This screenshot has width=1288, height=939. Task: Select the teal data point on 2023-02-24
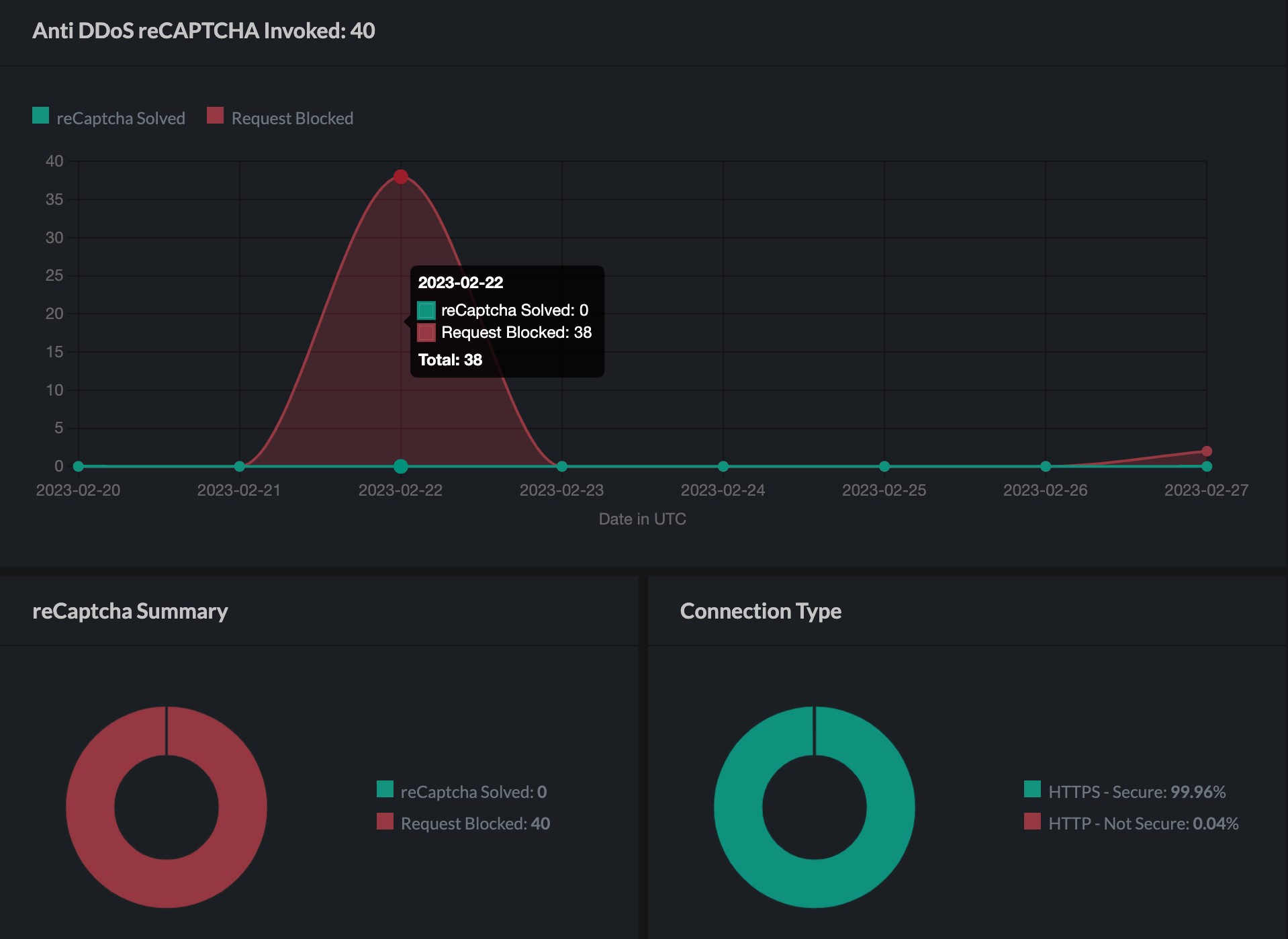(x=723, y=466)
